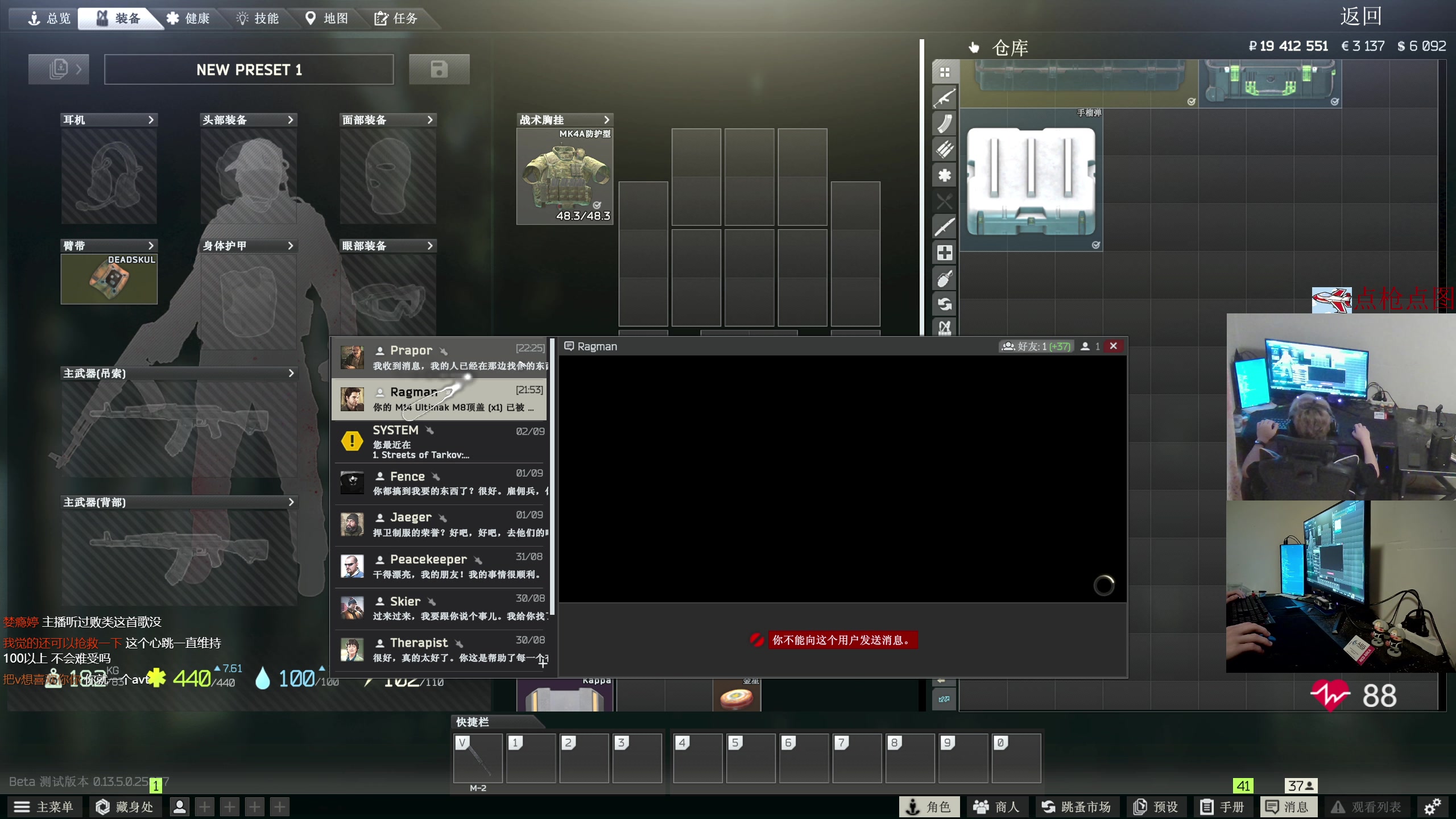
Task: Toggle pin on Therapist conversation
Action: click(459, 643)
